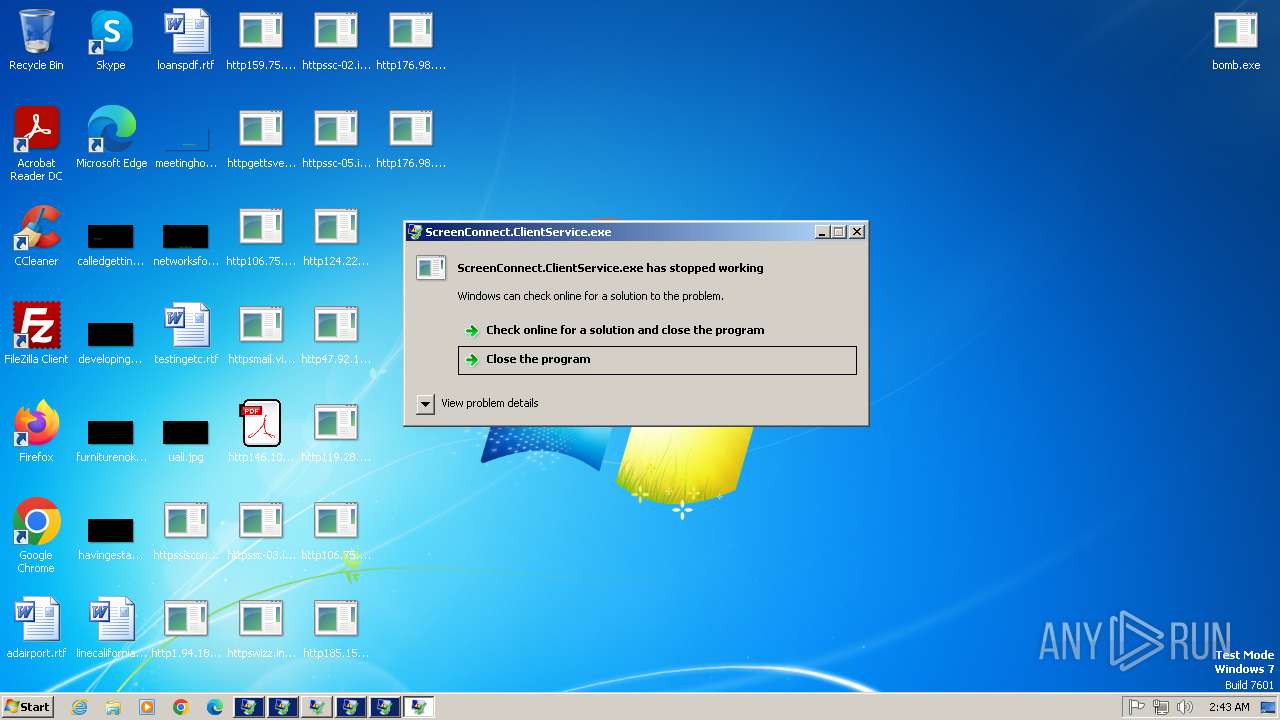This screenshot has width=1280, height=720.
Task: Open Microsoft Edge desktop shortcut
Action: point(111,138)
